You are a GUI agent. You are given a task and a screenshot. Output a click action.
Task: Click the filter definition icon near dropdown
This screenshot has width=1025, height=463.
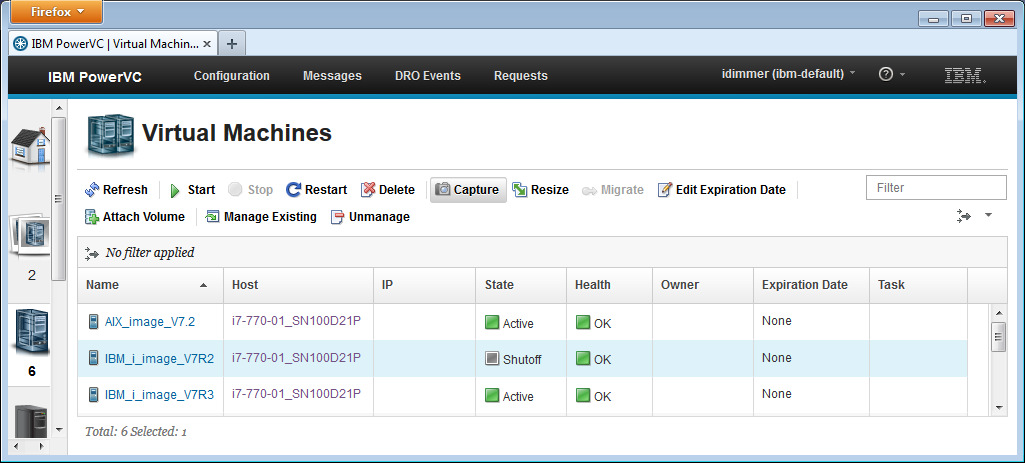[964, 216]
